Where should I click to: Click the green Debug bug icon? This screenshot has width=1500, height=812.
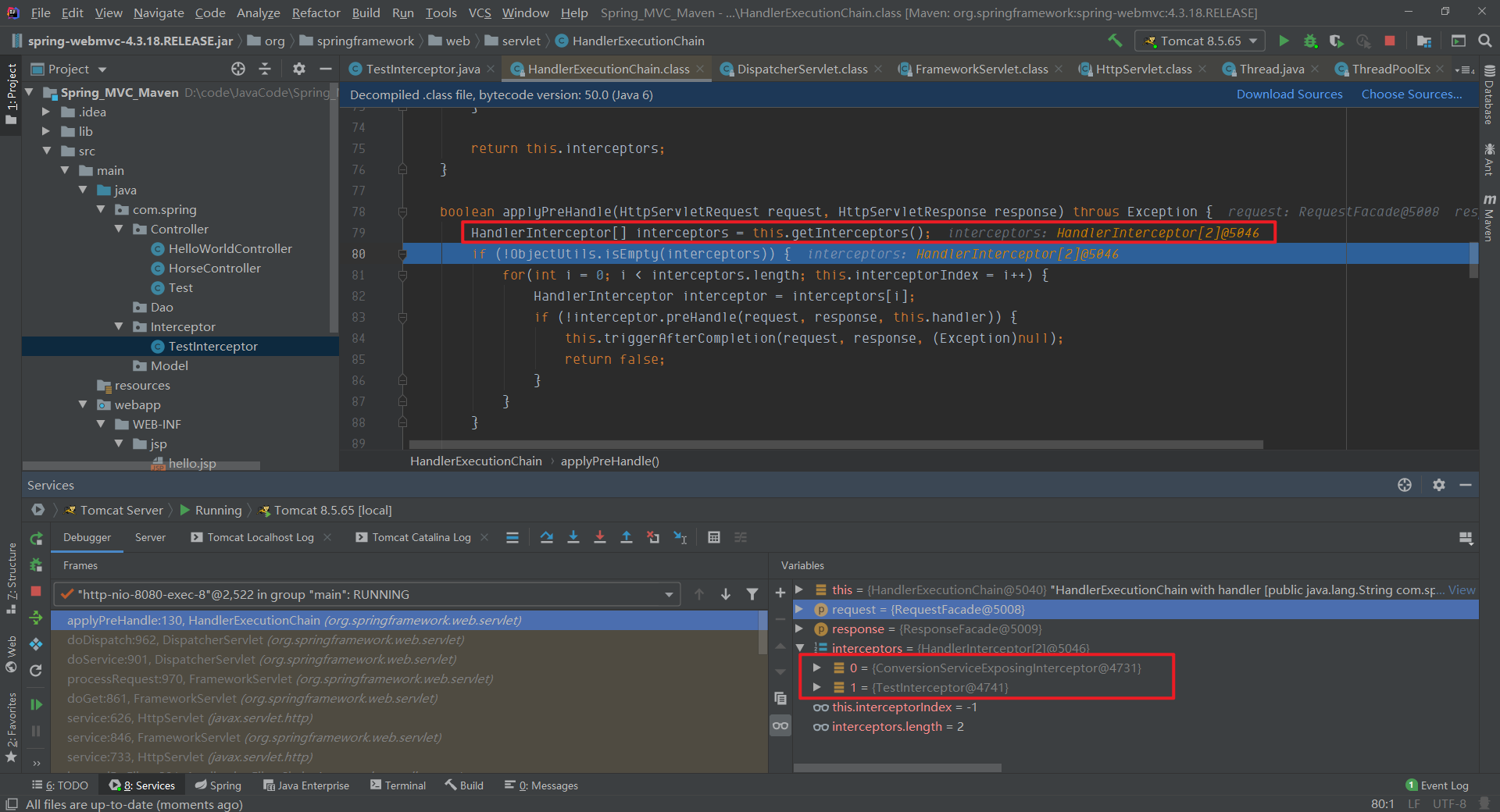pos(1310,41)
